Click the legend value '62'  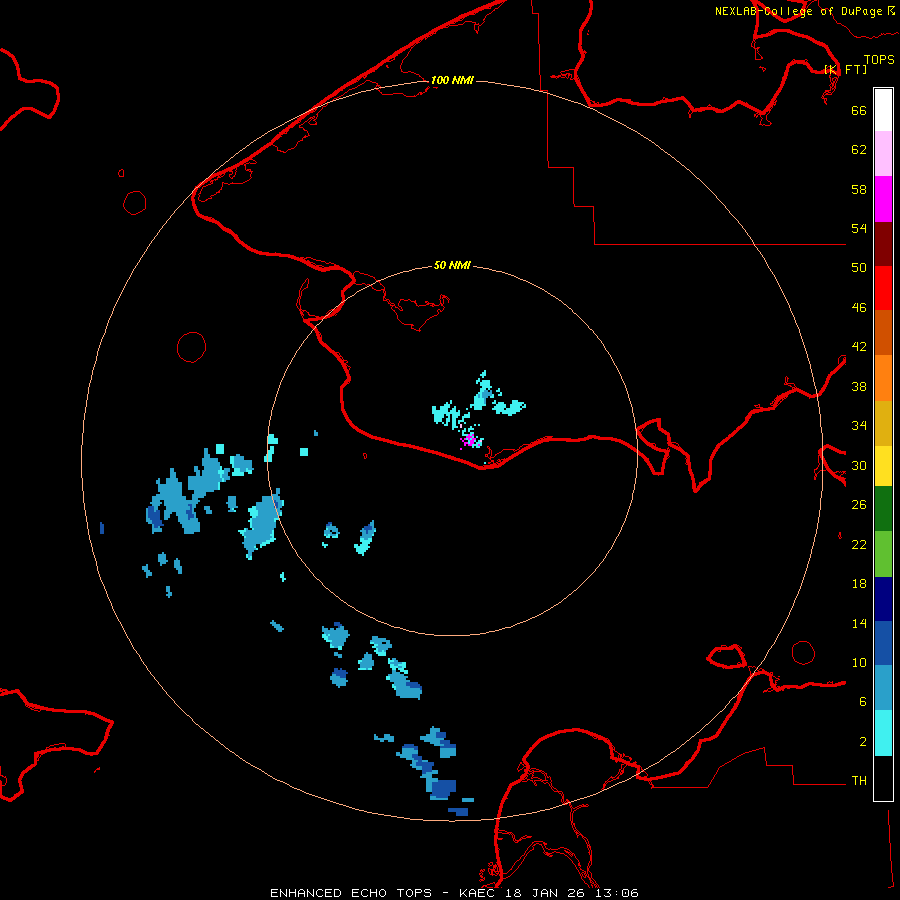(x=859, y=150)
